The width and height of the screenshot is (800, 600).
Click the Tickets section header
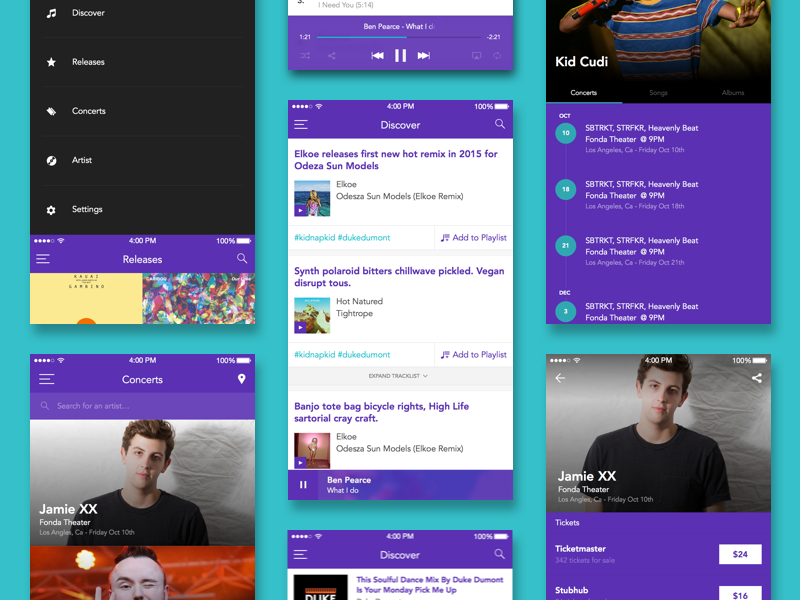567,523
